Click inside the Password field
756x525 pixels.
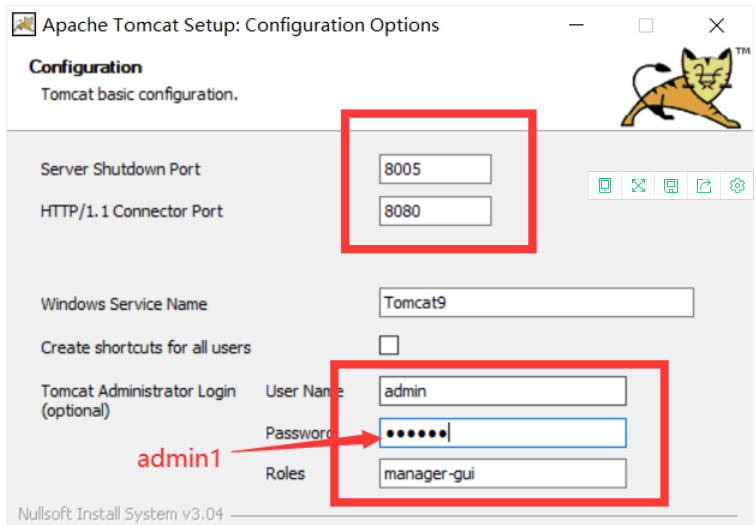click(503, 432)
